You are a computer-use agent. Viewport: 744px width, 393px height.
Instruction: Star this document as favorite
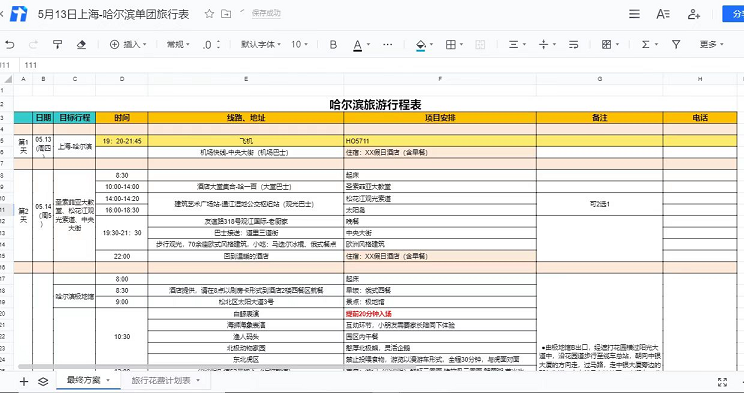209,14
